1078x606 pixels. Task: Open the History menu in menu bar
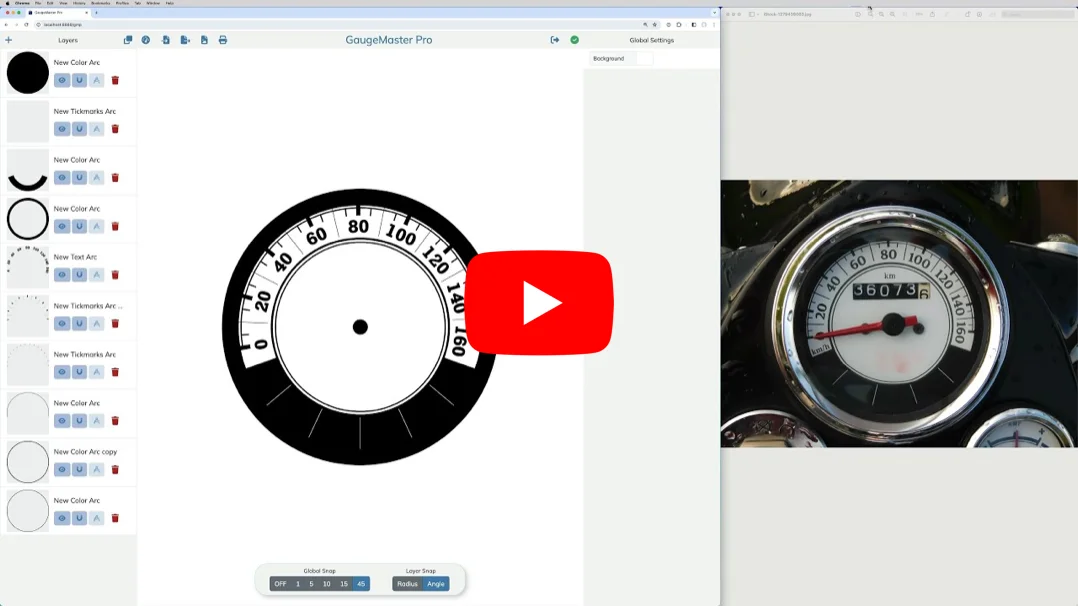point(79,3)
